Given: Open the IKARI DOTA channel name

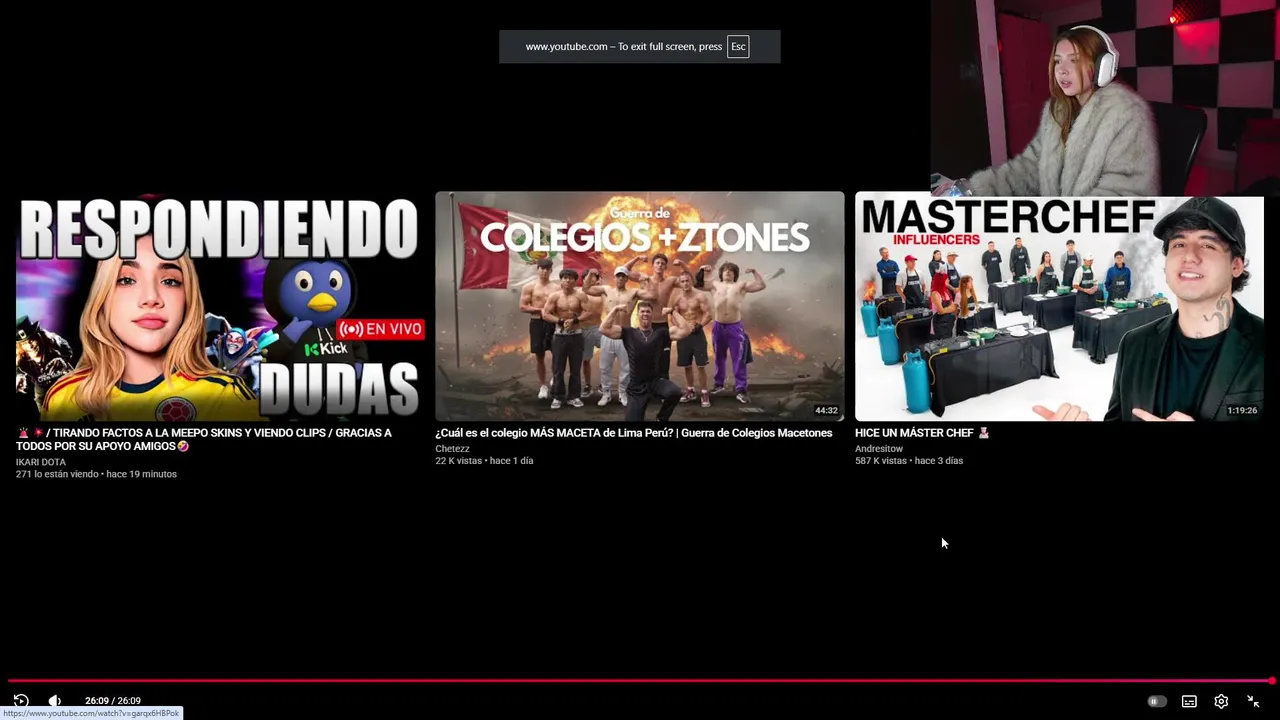Looking at the screenshot, I should pos(41,462).
